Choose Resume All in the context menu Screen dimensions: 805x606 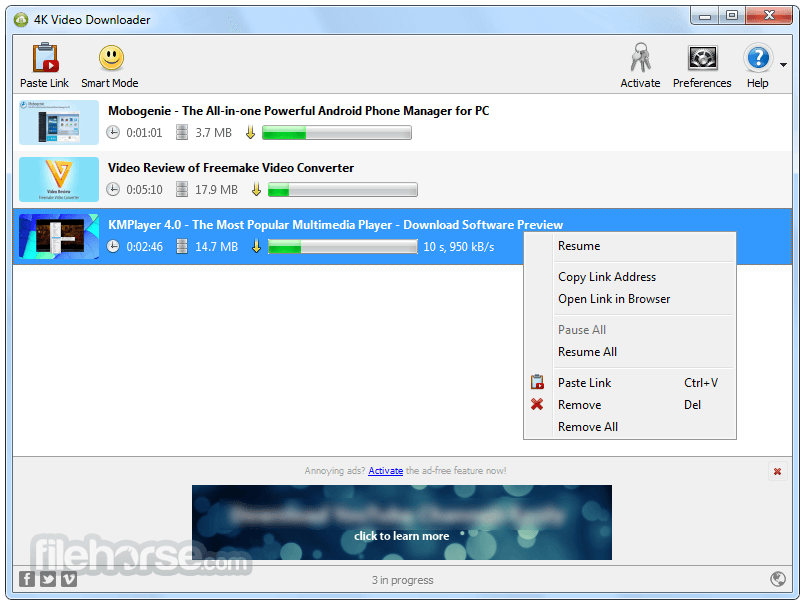[630, 352]
